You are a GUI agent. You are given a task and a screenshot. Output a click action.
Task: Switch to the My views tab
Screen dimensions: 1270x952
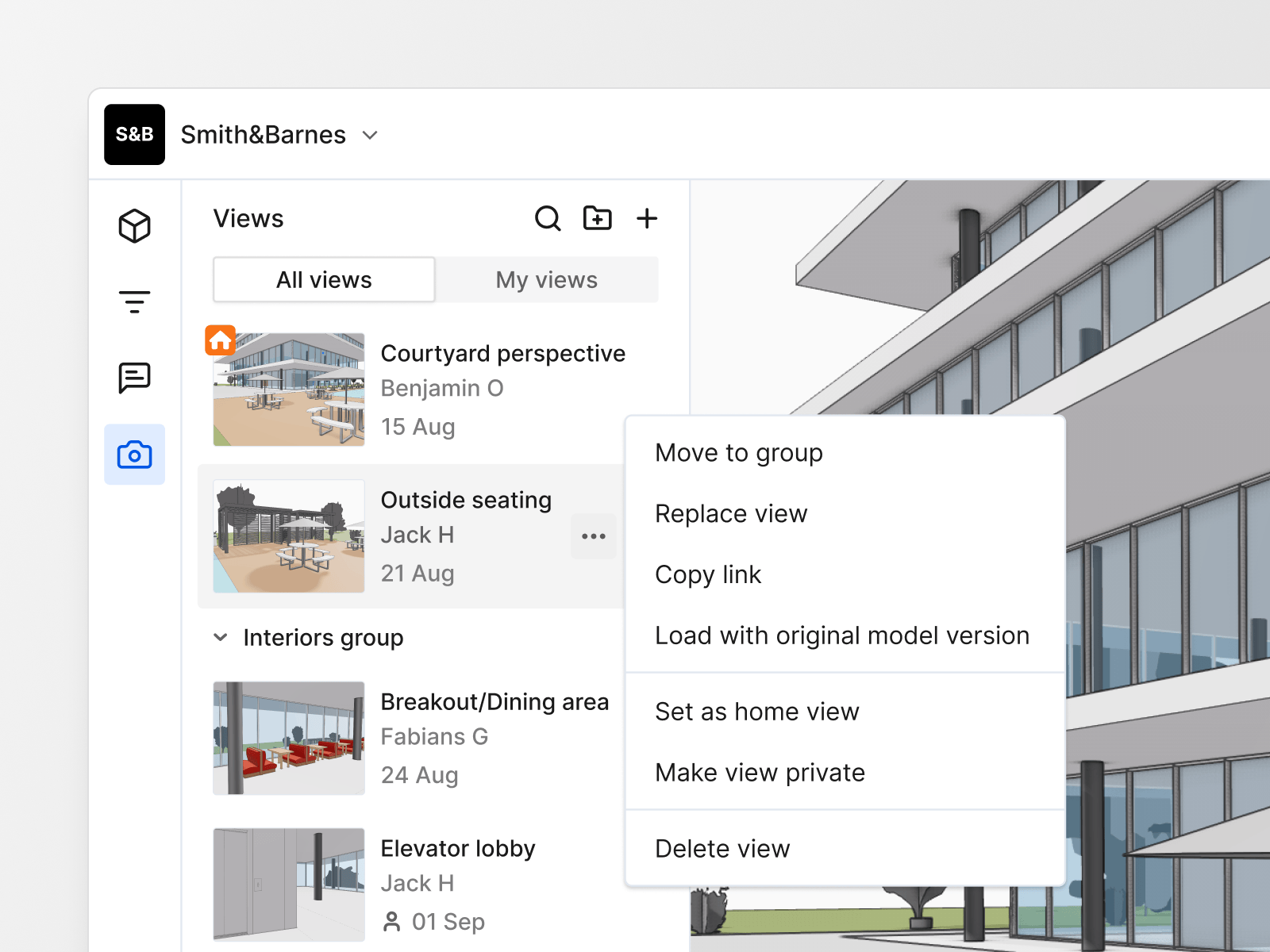coord(546,279)
